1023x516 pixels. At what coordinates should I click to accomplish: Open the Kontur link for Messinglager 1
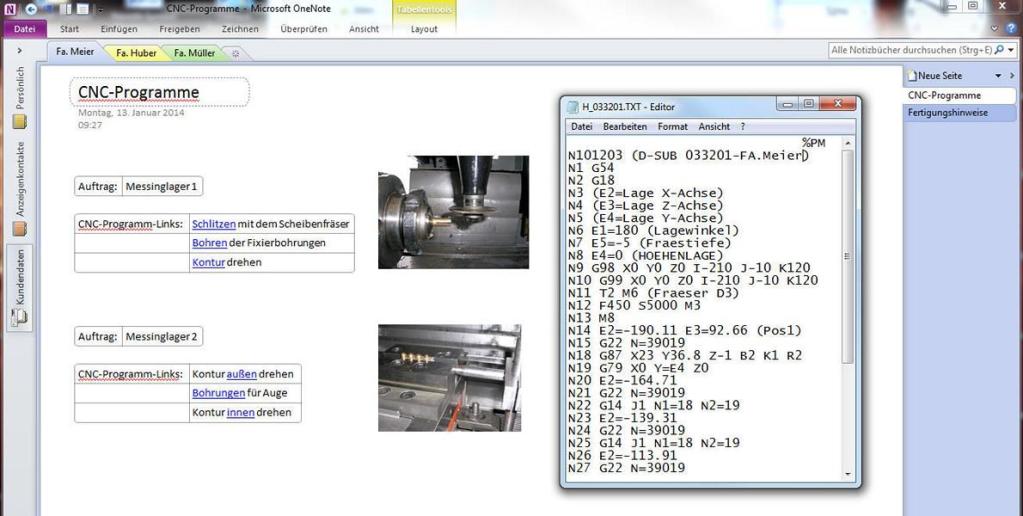208,262
